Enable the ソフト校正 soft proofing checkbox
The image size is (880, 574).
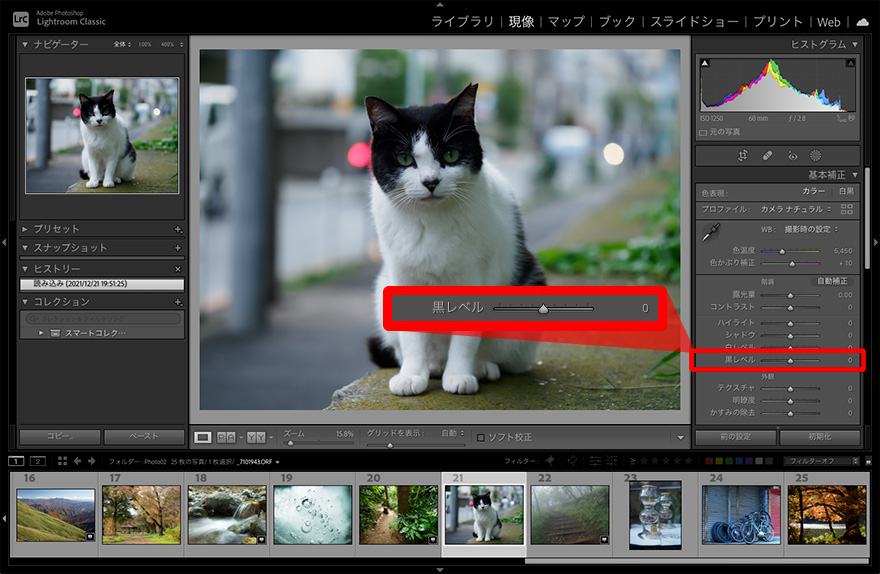click(481, 437)
